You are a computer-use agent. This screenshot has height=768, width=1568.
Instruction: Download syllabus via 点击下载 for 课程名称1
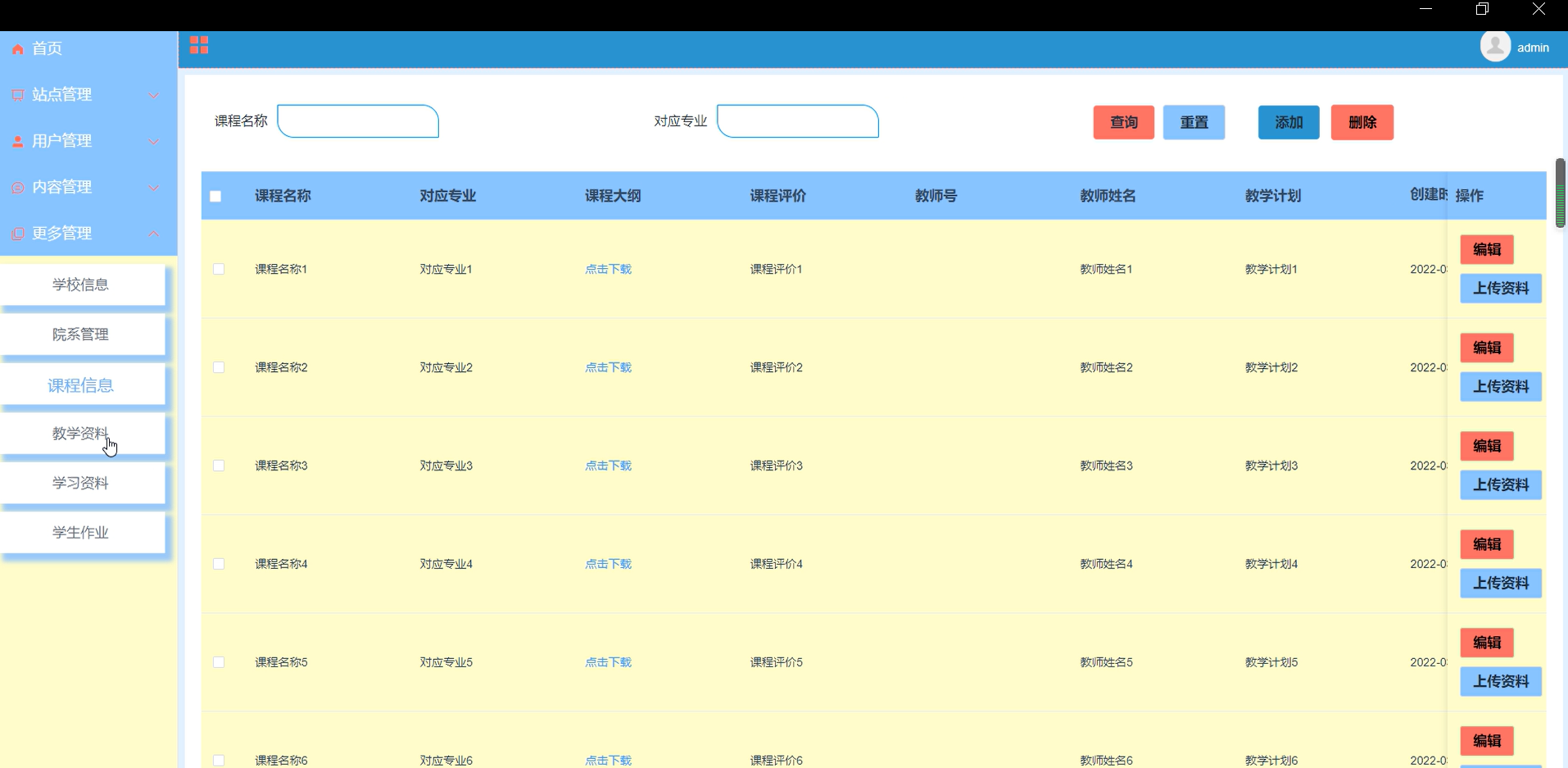(x=608, y=269)
